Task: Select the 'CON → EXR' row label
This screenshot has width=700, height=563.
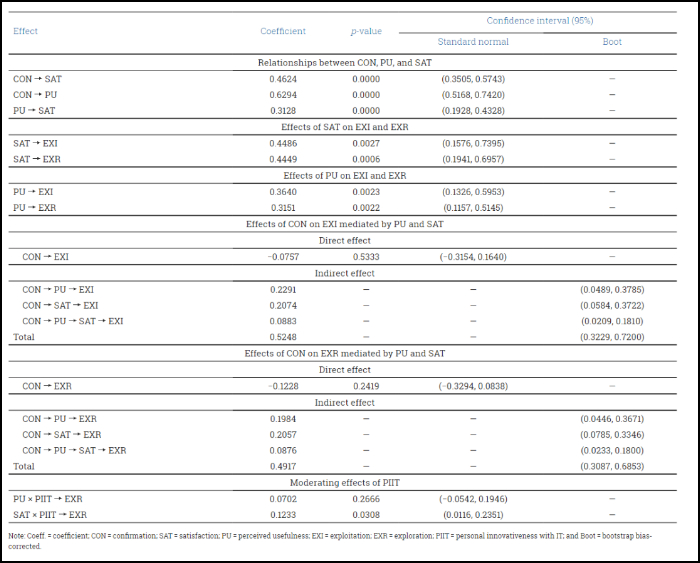Action: click(47, 386)
